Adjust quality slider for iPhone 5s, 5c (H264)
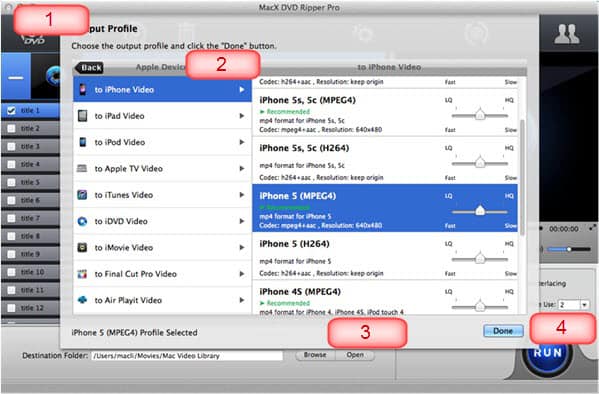This screenshot has width=599, height=394. (480, 163)
